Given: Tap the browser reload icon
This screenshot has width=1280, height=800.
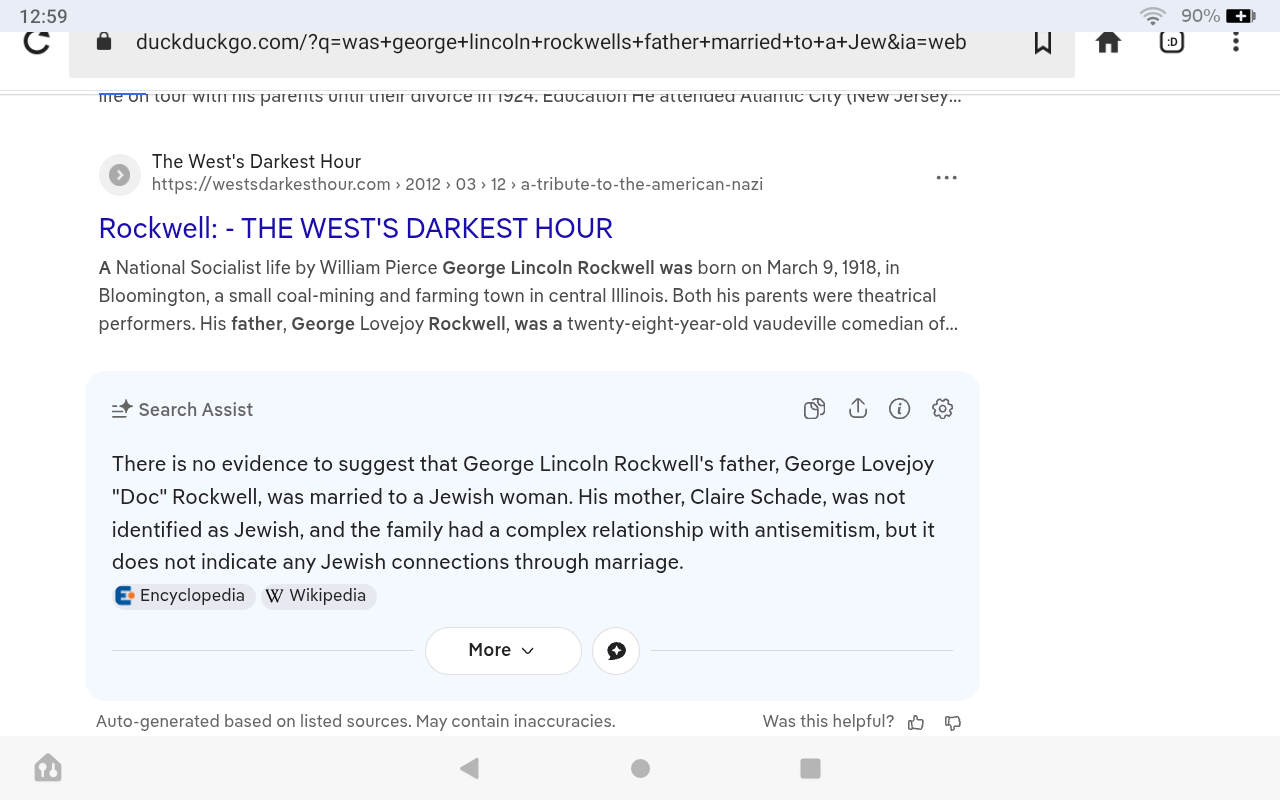Looking at the screenshot, I should pyautogui.click(x=37, y=42).
